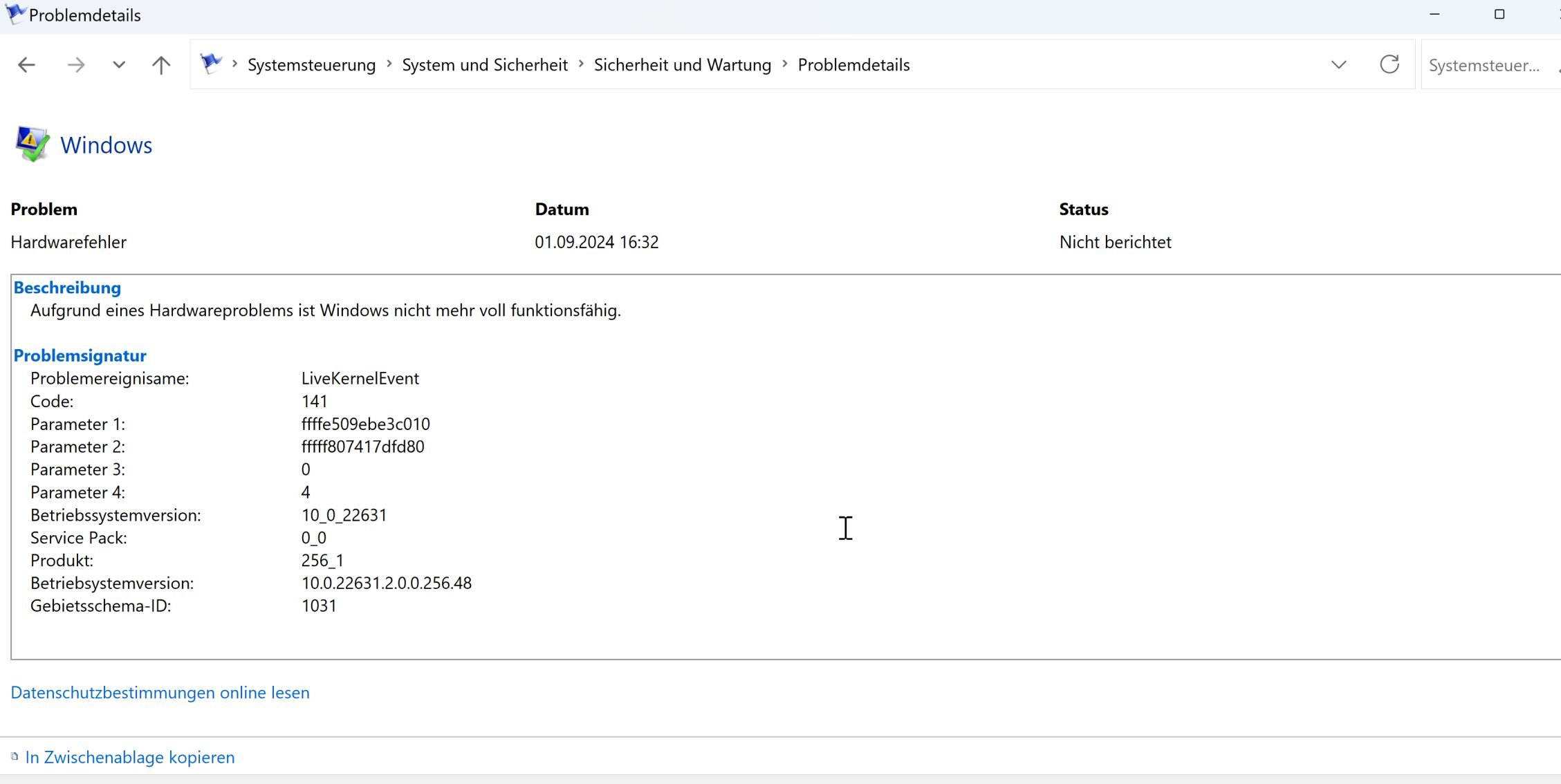Open Datenschutzbestimmungen online lesen link
Image resolution: width=1561 pixels, height=784 pixels.
[160, 693]
